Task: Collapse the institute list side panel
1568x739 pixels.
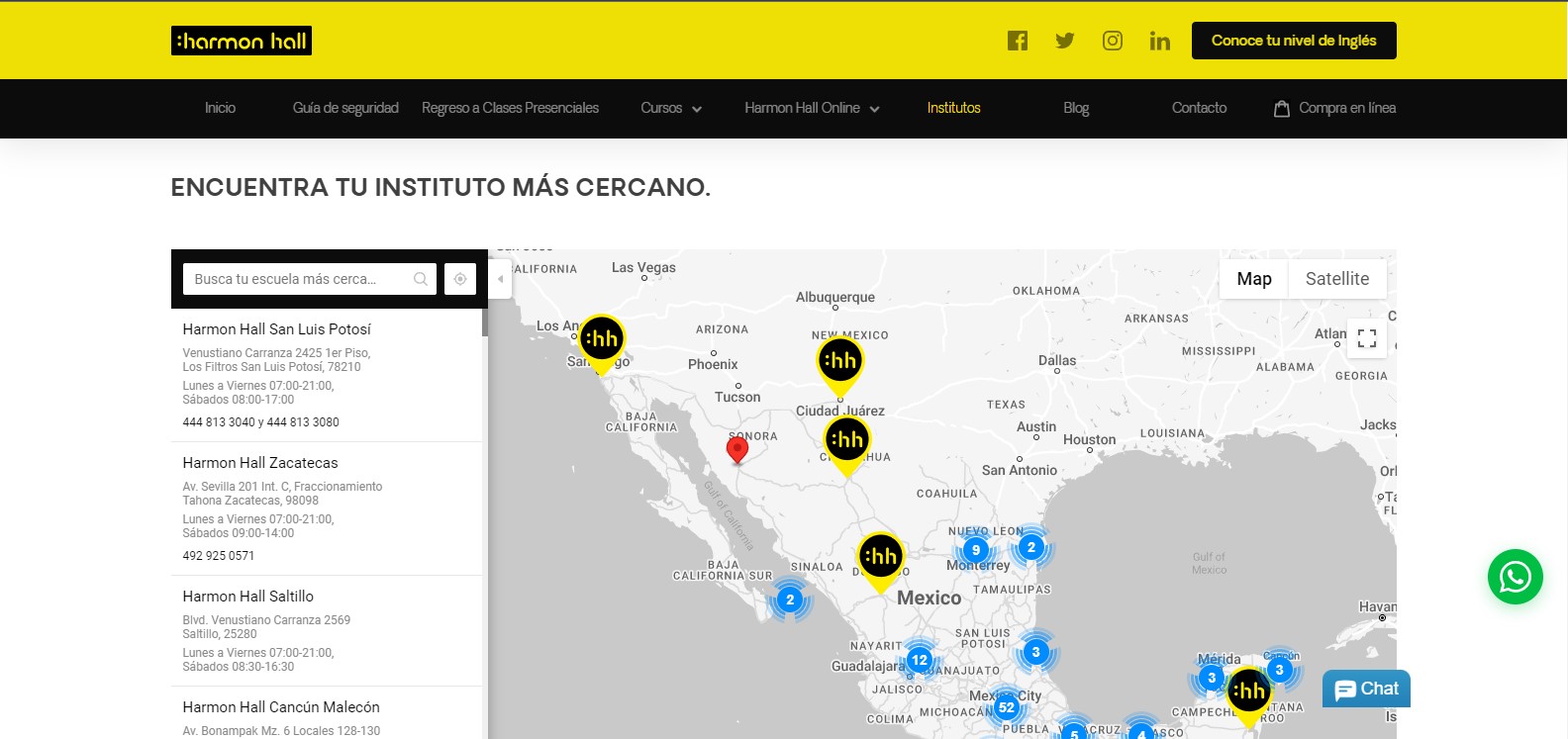Action: 500,279
